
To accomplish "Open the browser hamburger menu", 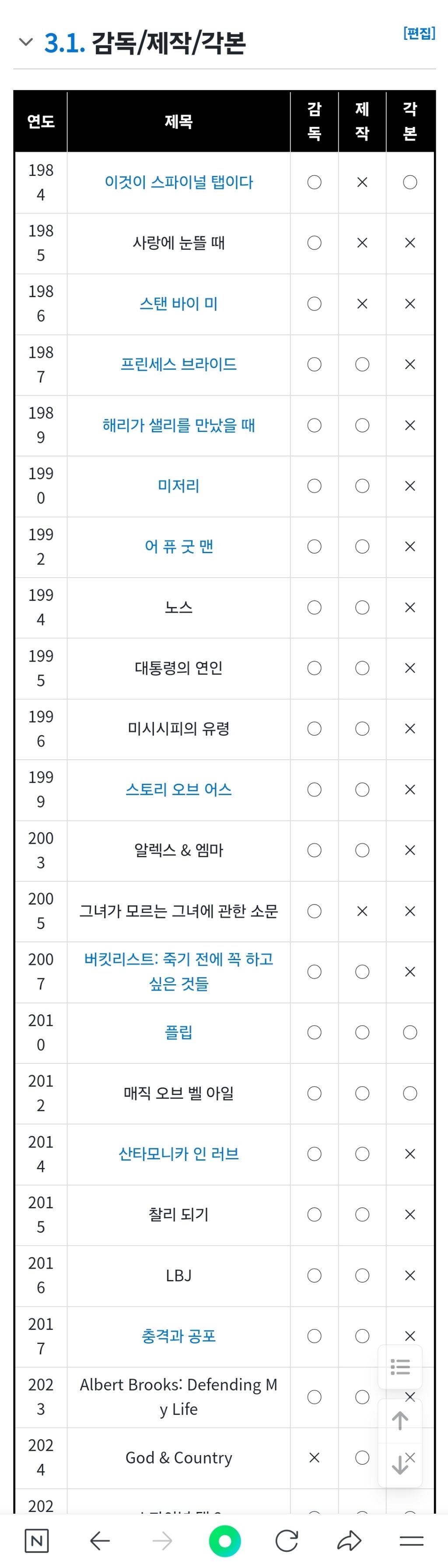I will 412,1540.
